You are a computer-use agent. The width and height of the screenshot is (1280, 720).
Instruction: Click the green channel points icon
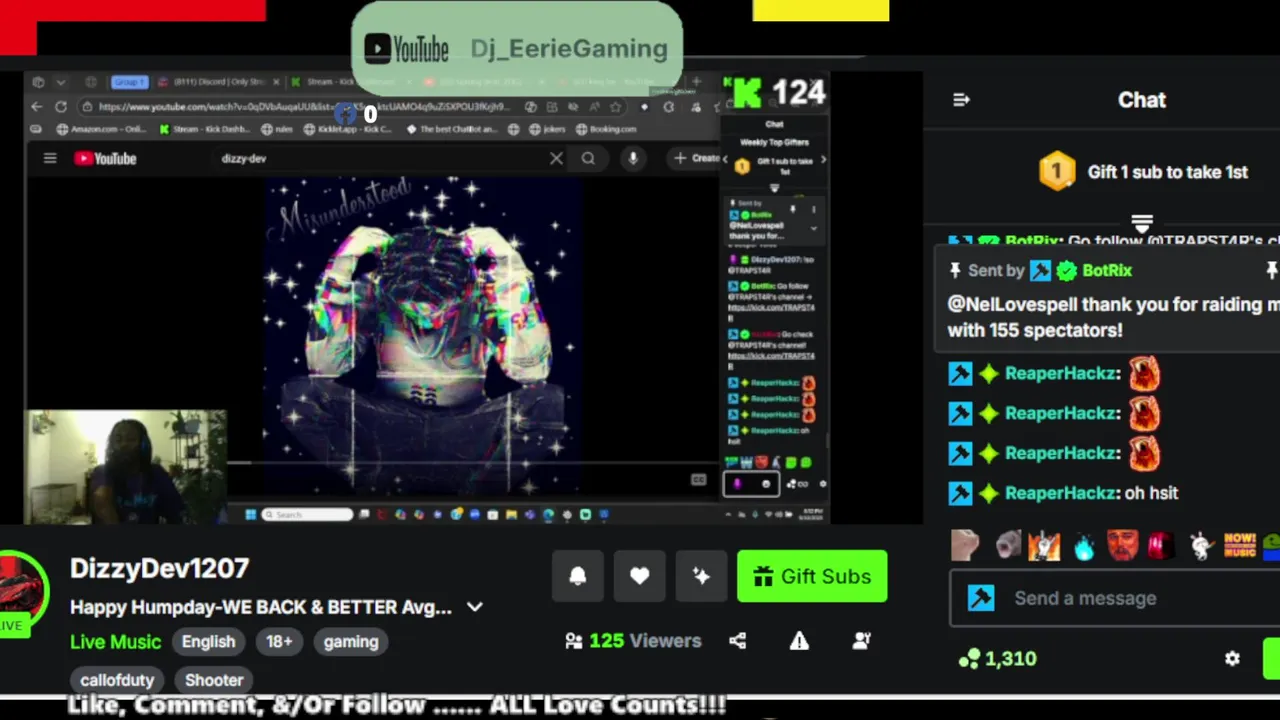click(969, 658)
